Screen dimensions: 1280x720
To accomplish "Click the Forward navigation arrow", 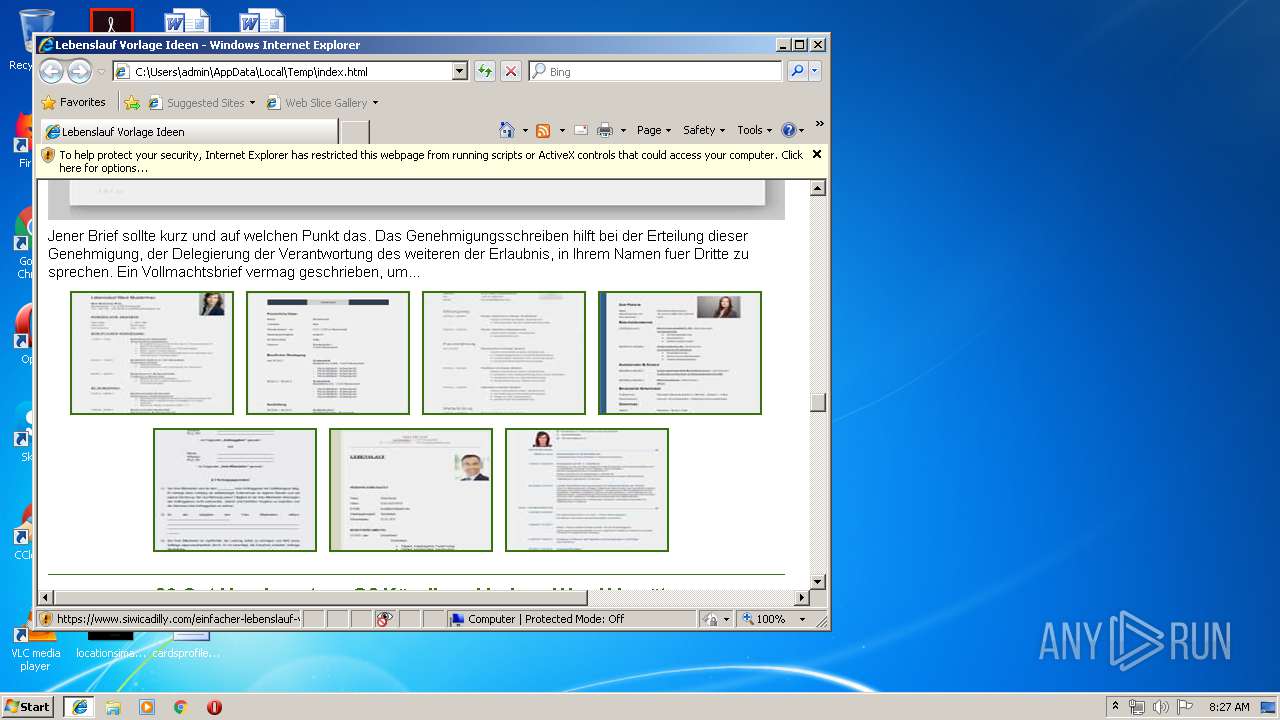I will (79, 71).
